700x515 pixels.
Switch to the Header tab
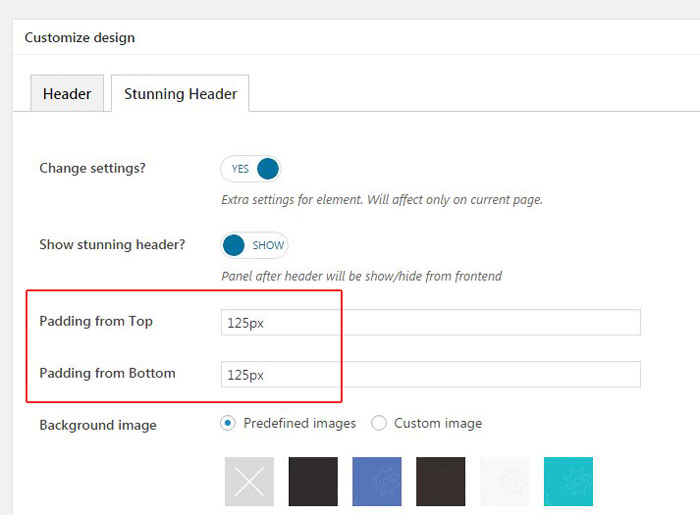(67, 94)
